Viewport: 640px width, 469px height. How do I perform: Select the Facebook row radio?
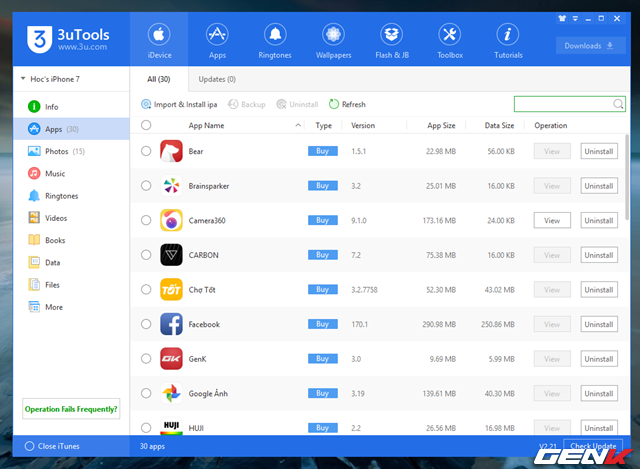tap(146, 324)
